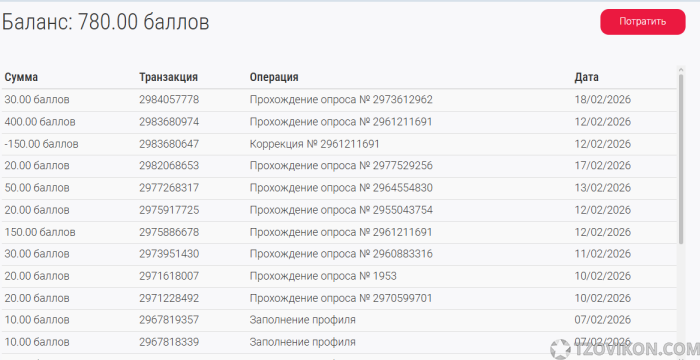The width and height of the screenshot is (700, 360).
Task: Select transaction number 2971618007
Action: coord(169,276)
